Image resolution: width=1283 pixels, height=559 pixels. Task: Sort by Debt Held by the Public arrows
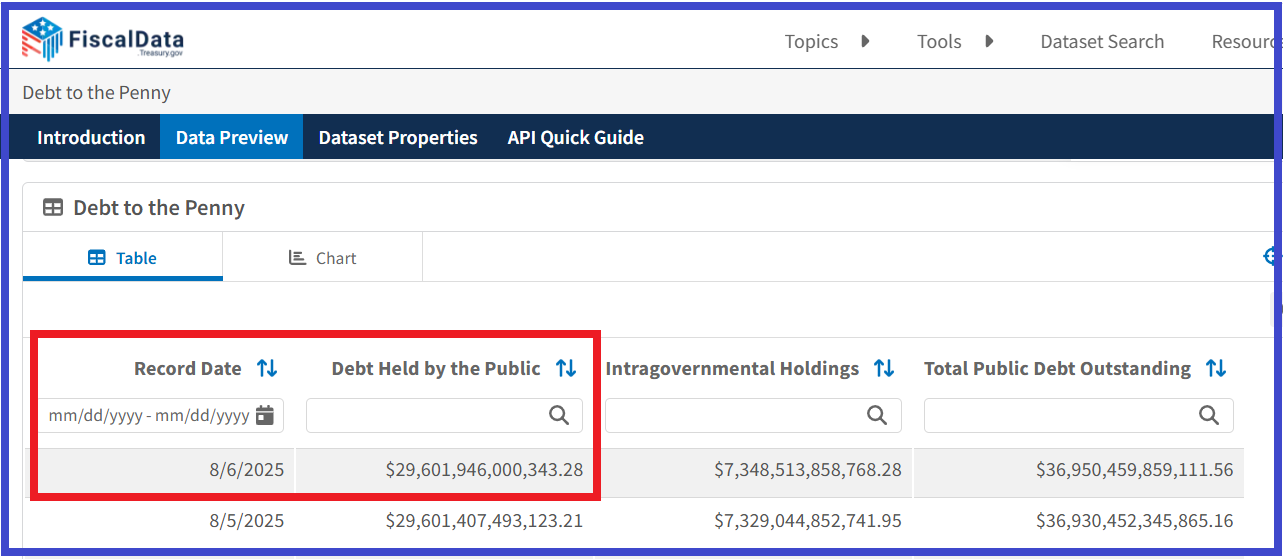[566, 368]
